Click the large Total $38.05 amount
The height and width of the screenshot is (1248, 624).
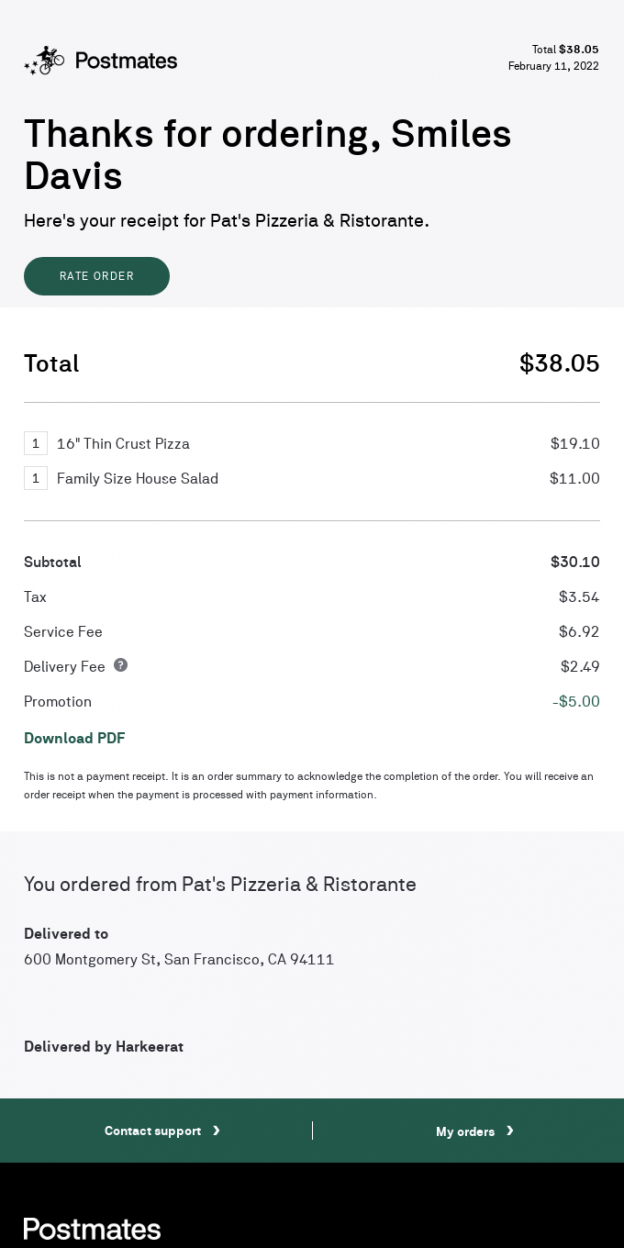click(x=559, y=363)
